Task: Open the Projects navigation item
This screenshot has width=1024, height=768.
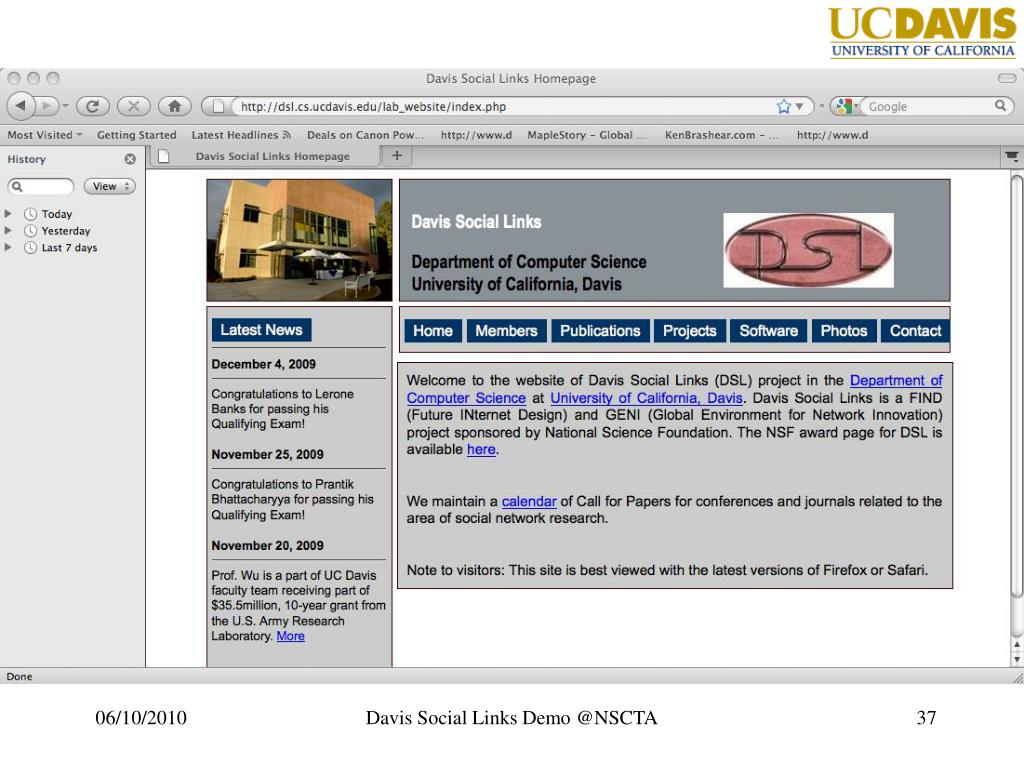Action: click(x=690, y=331)
